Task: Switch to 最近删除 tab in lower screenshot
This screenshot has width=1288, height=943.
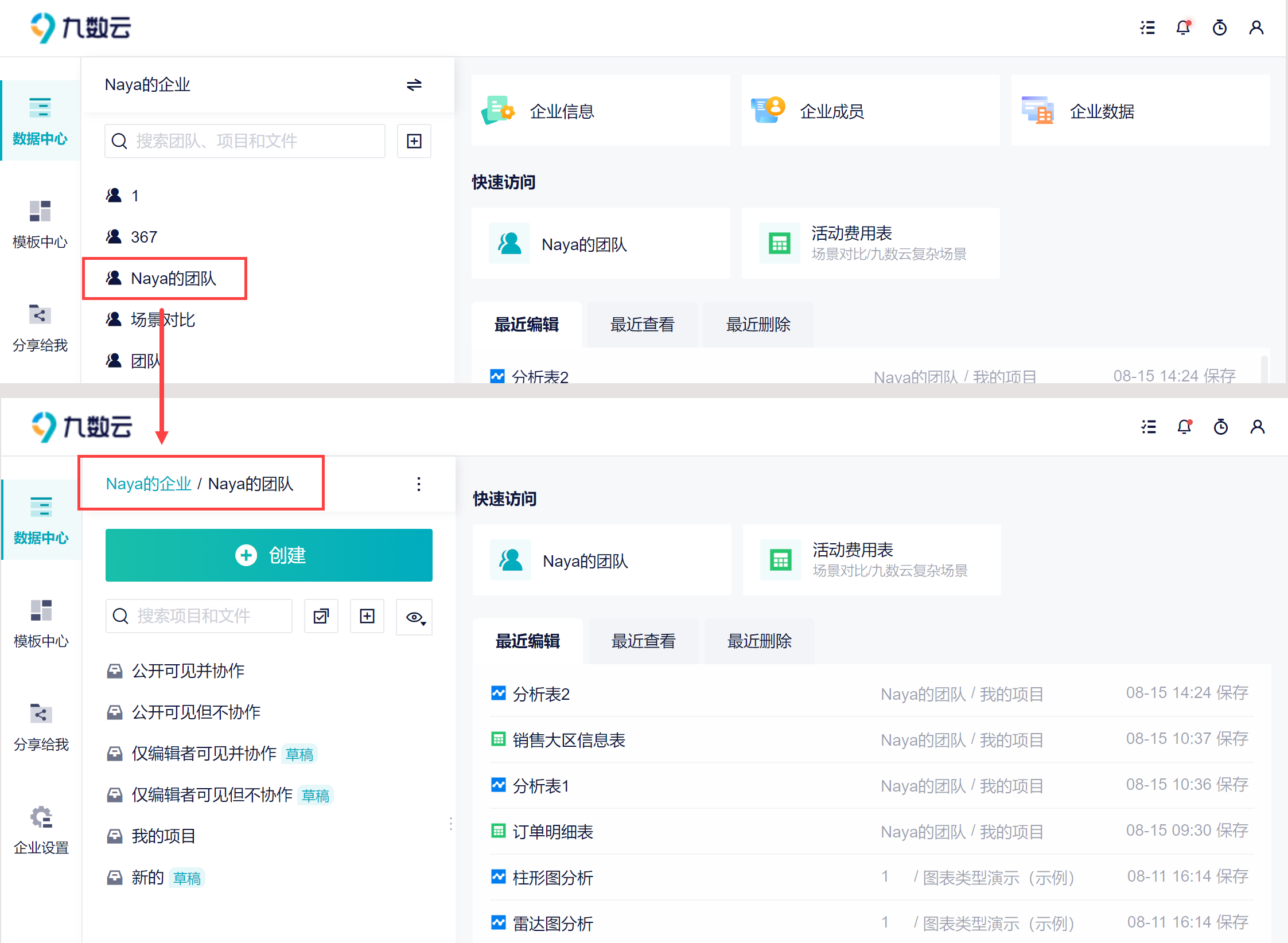Action: [x=760, y=641]
